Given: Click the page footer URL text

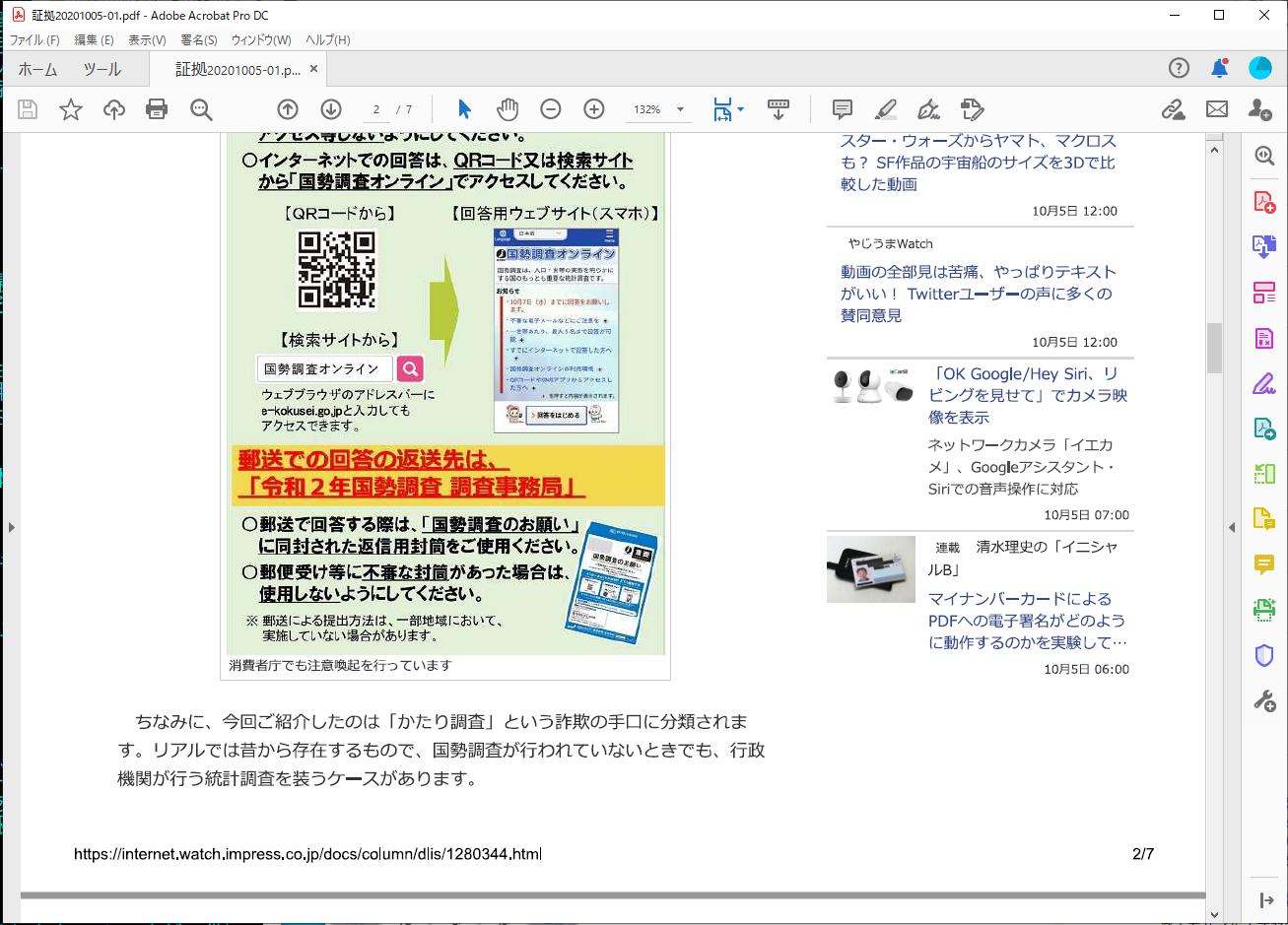Looking at the screenshot, I should 307,854.
